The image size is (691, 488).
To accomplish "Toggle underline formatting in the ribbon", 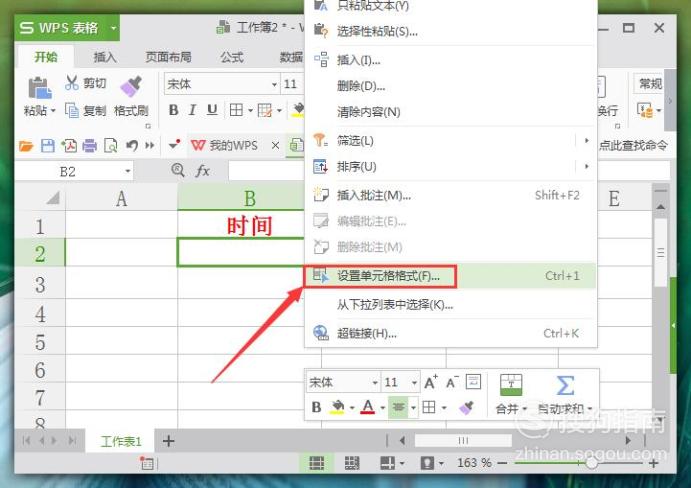I will pos(212,110).
